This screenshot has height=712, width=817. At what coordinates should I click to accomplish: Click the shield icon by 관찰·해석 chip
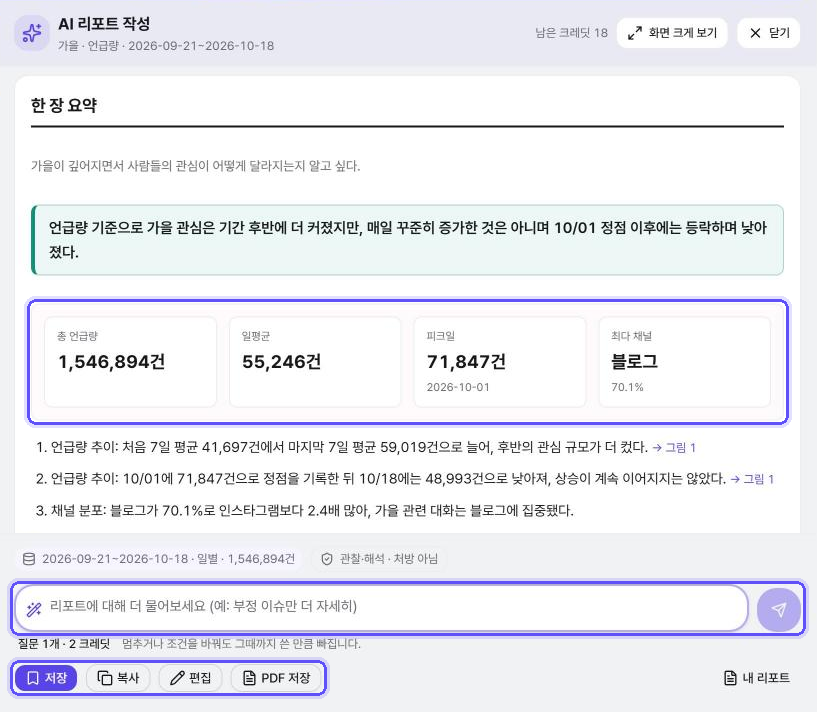click(x=327, y=559)
